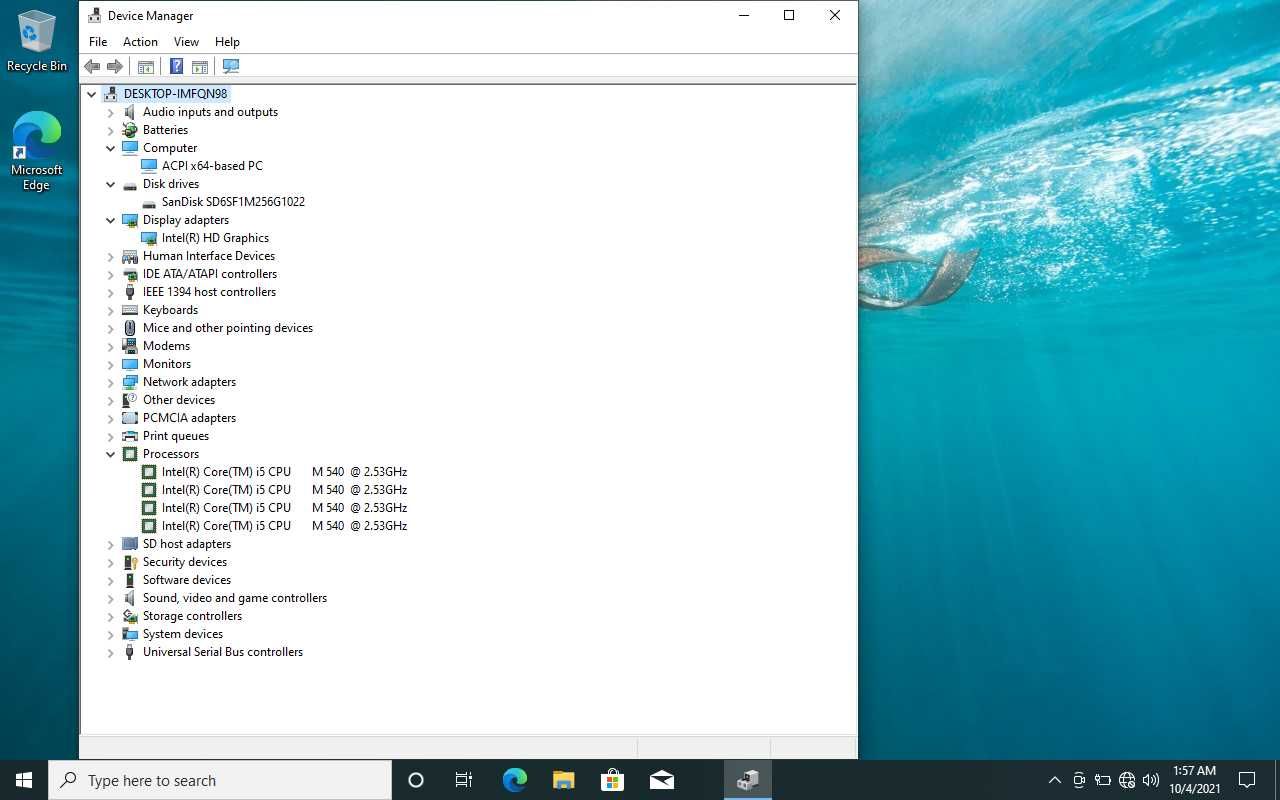Click the Storage controllers icon

click(130, 616)
